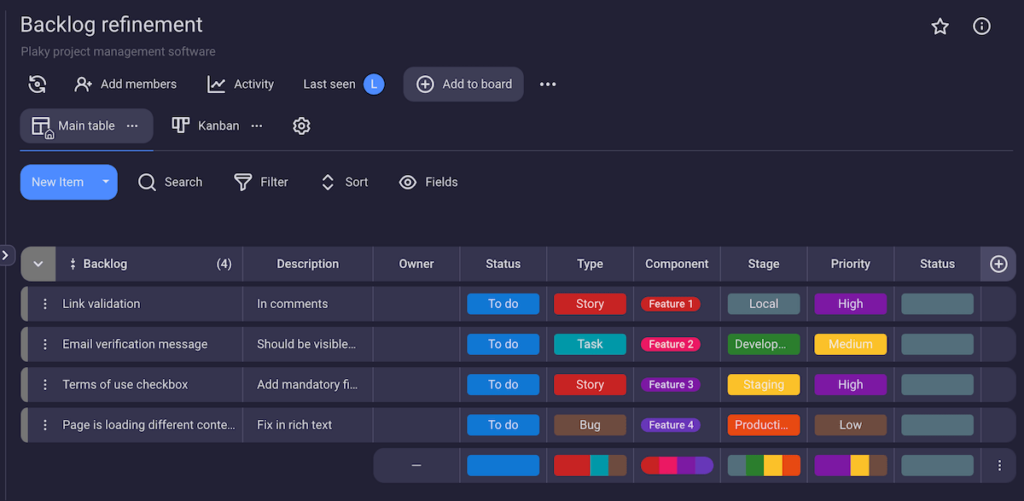The height and width of the screenshot is (501, 1024).
Task: Open board settings gear icon
Action: (301, 126)
